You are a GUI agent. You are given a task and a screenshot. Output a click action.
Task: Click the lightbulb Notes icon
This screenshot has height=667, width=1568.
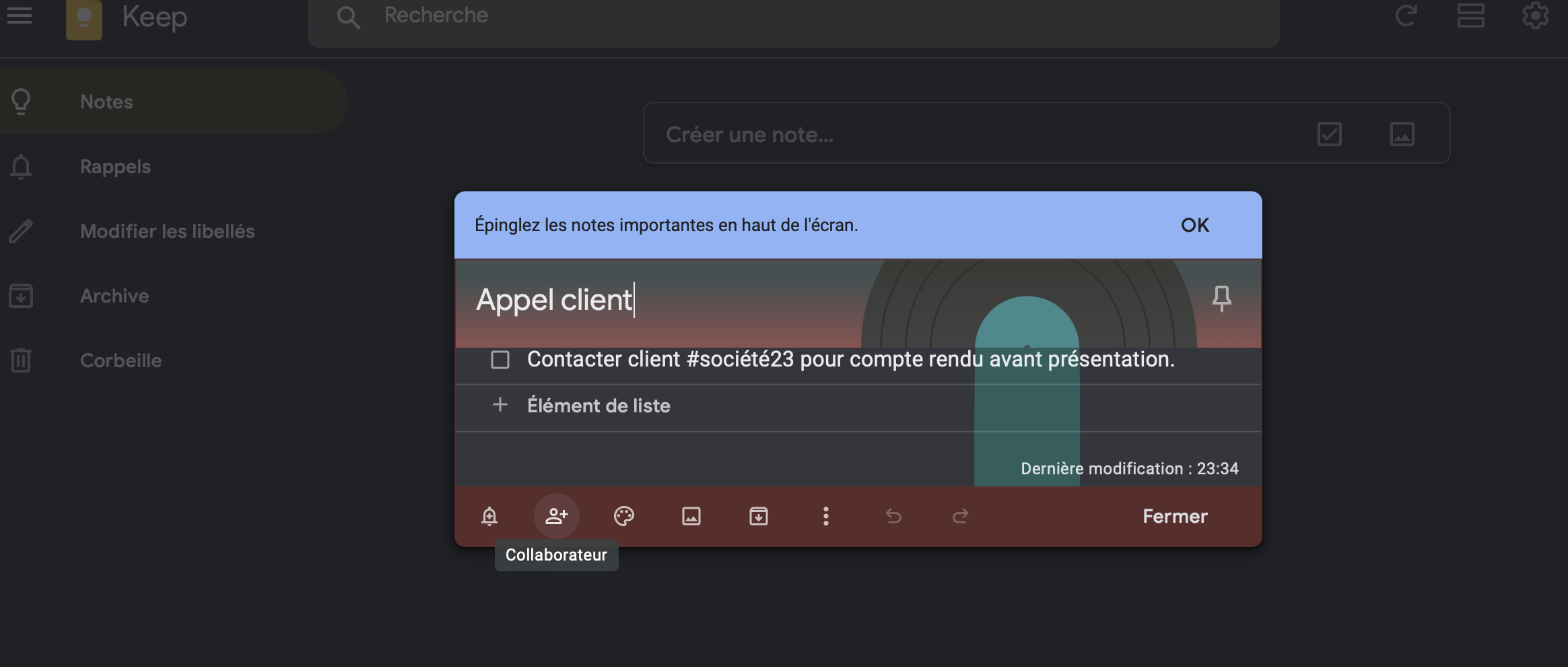click(x=21, y=102)
